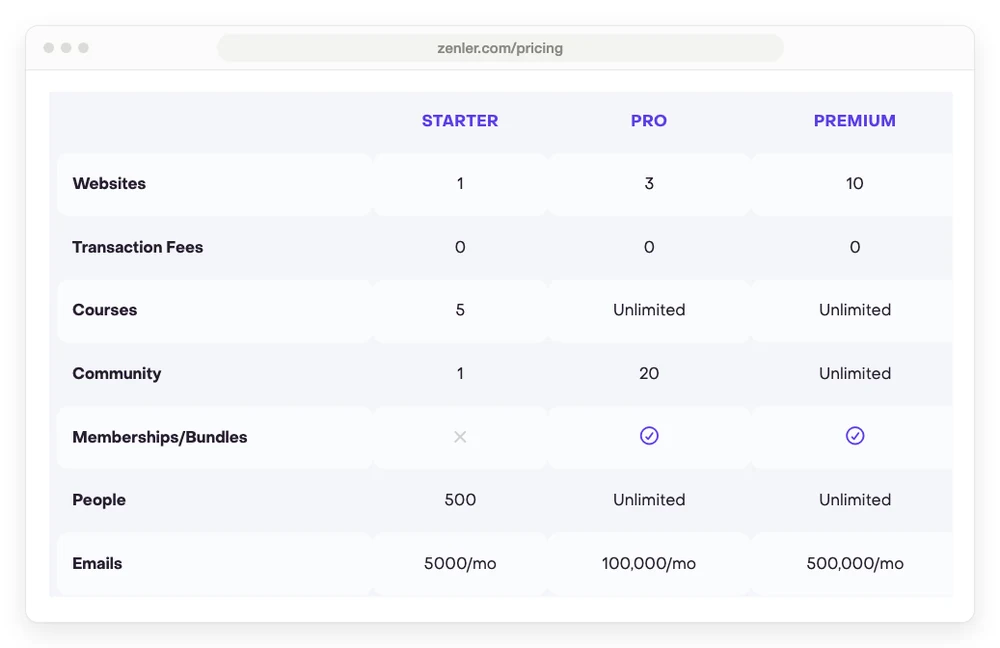The image size is (1000, 648).
Task: Select the Starter Websites value 1
Action: 460,184
